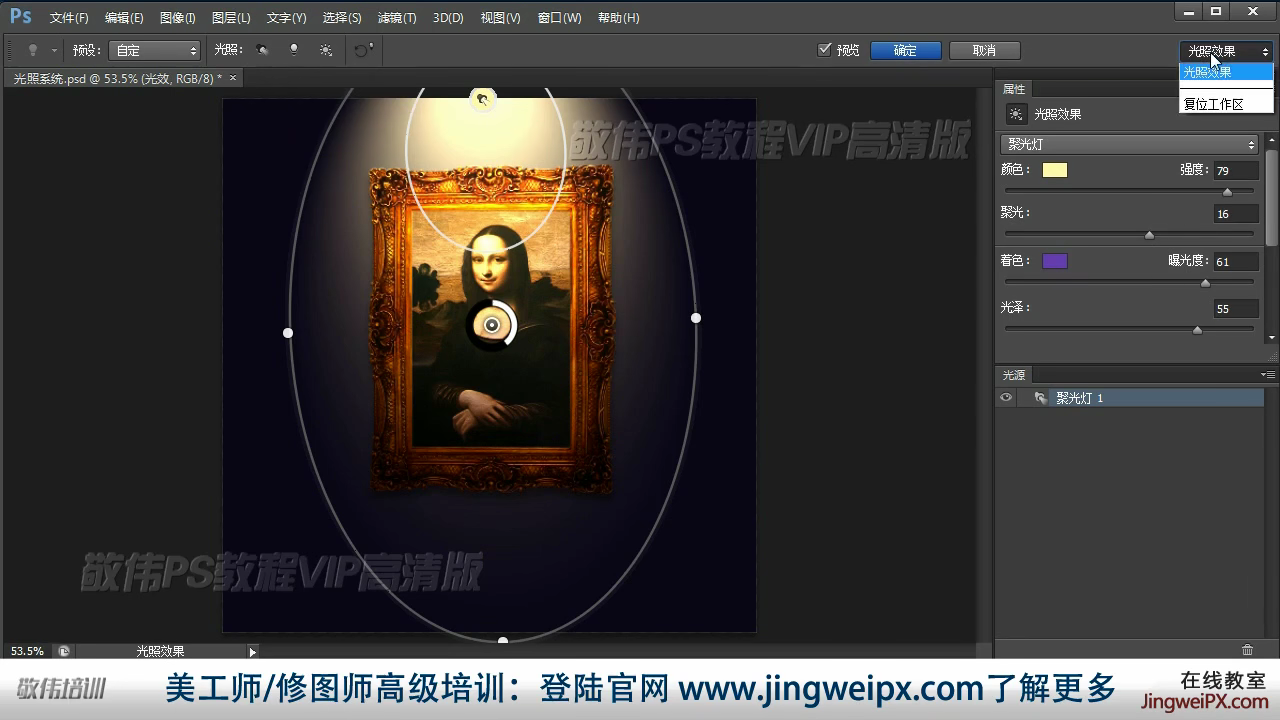The height and width of the screenshot is (720, 1280).
Task: Click the light center control on canvas
Action: click(491, 325)
